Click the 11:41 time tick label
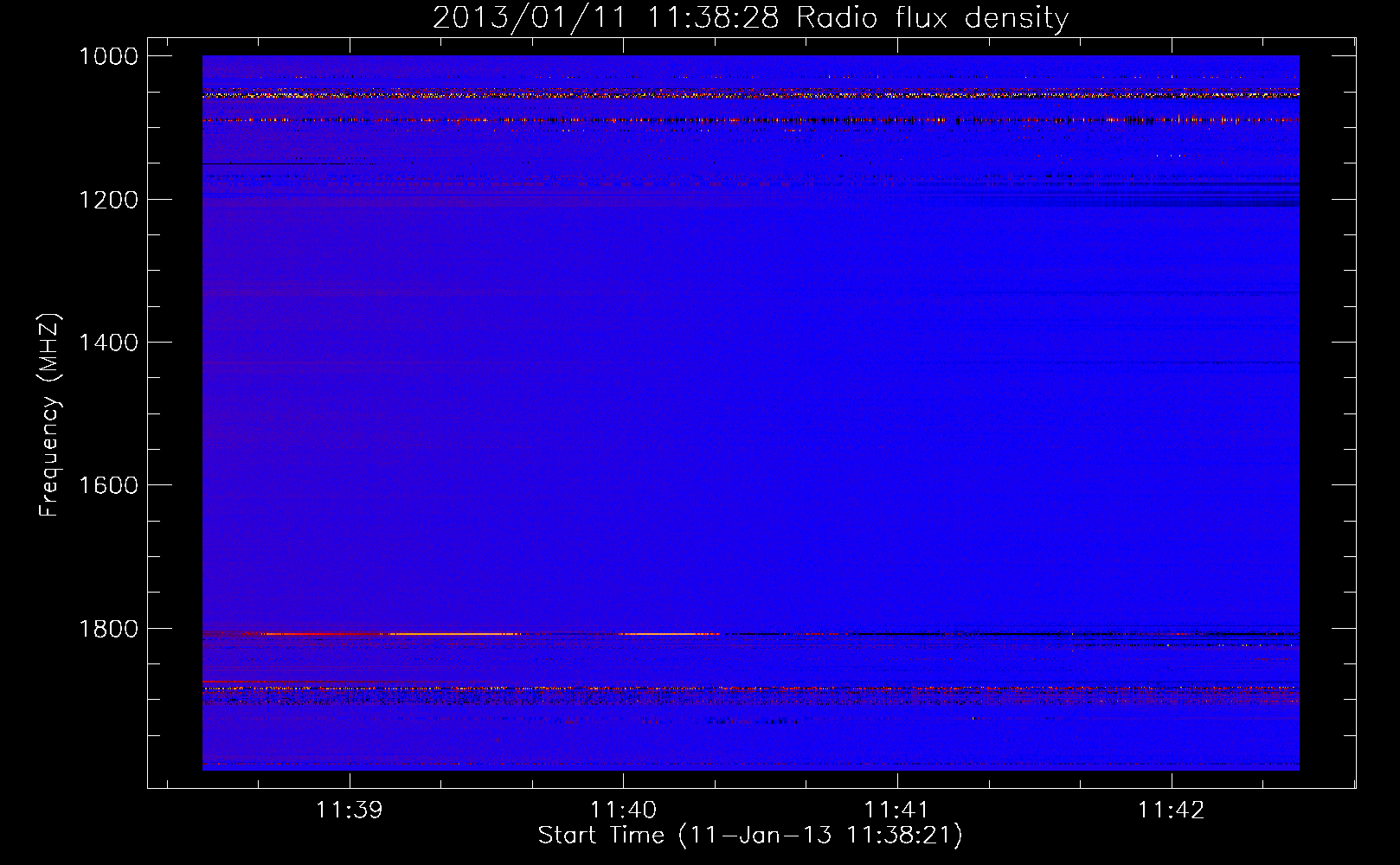Viewport: 1400px width, 865px height. [x=897, y=811]
